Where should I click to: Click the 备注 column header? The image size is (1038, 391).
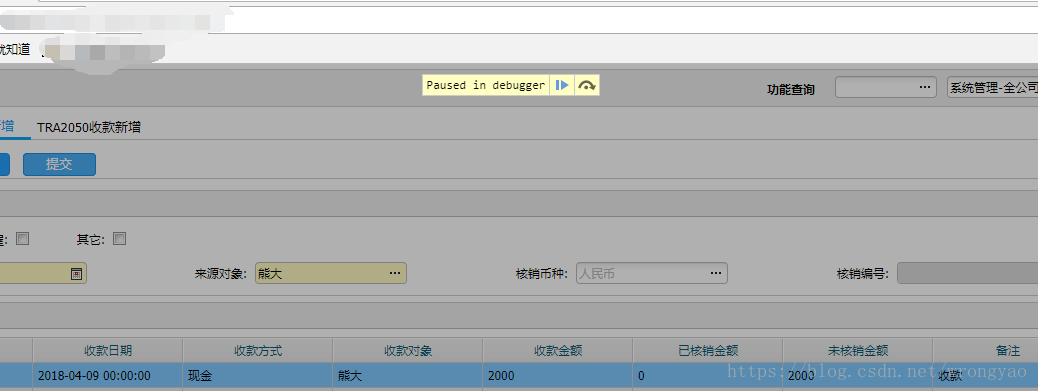[x=986, y=350]
